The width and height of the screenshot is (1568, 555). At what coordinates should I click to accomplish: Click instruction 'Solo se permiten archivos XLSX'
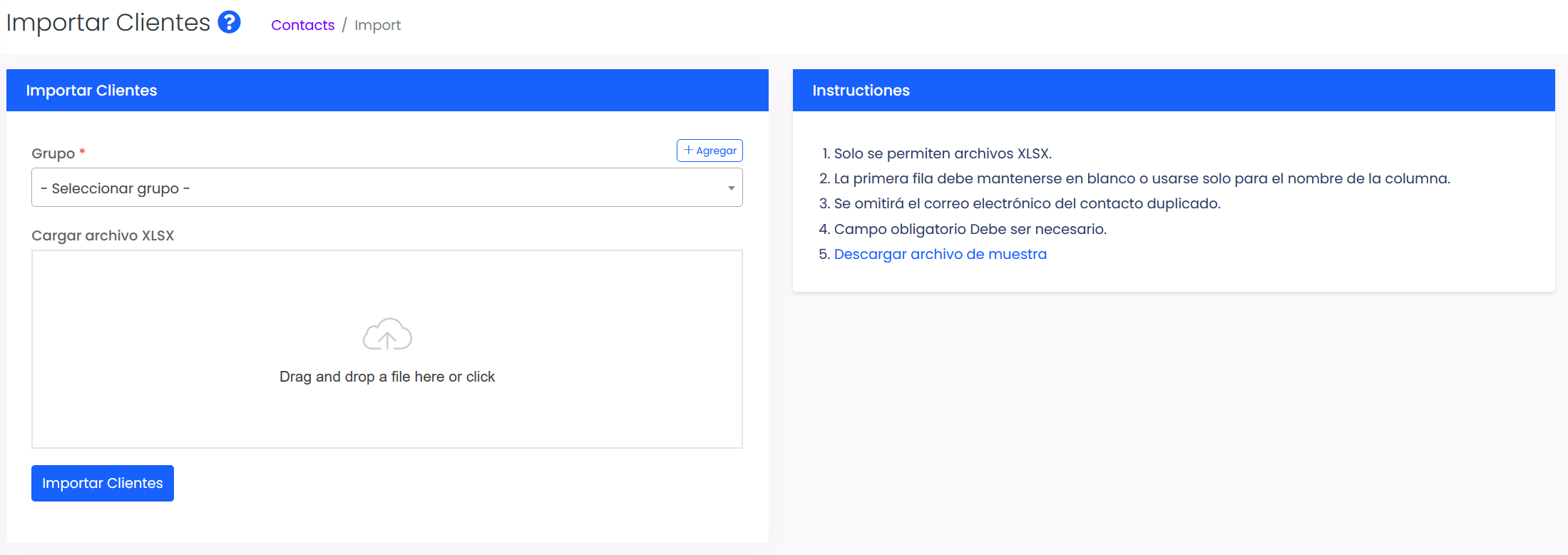[942, 153]
